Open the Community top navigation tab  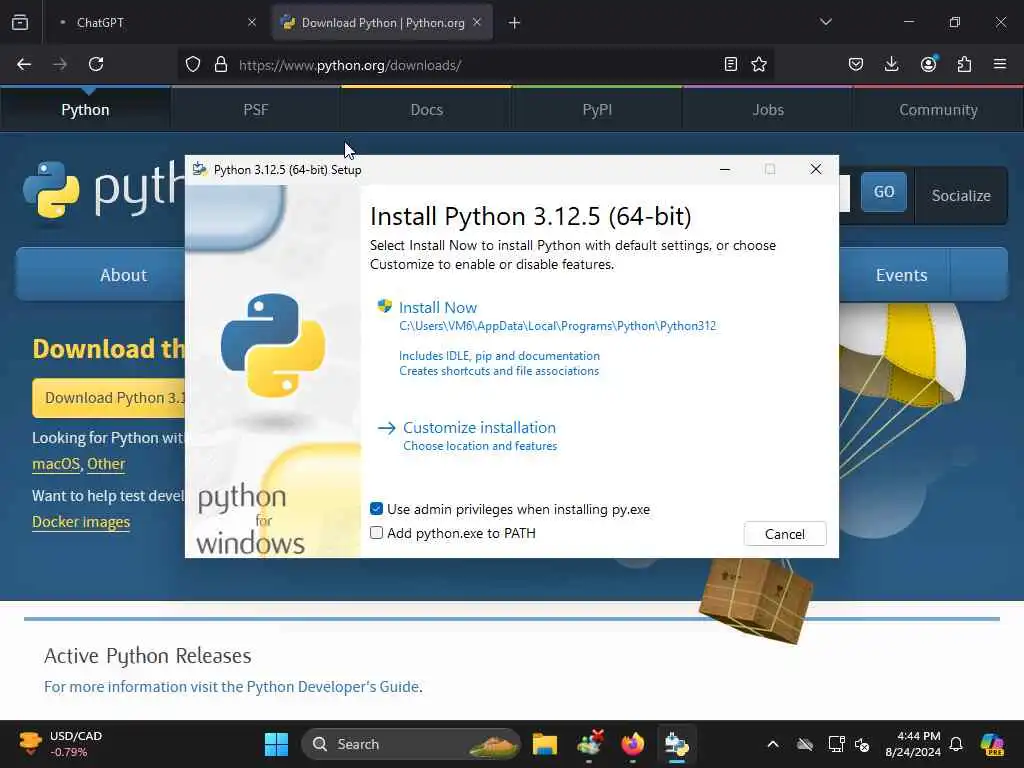[x=938, y=110]
